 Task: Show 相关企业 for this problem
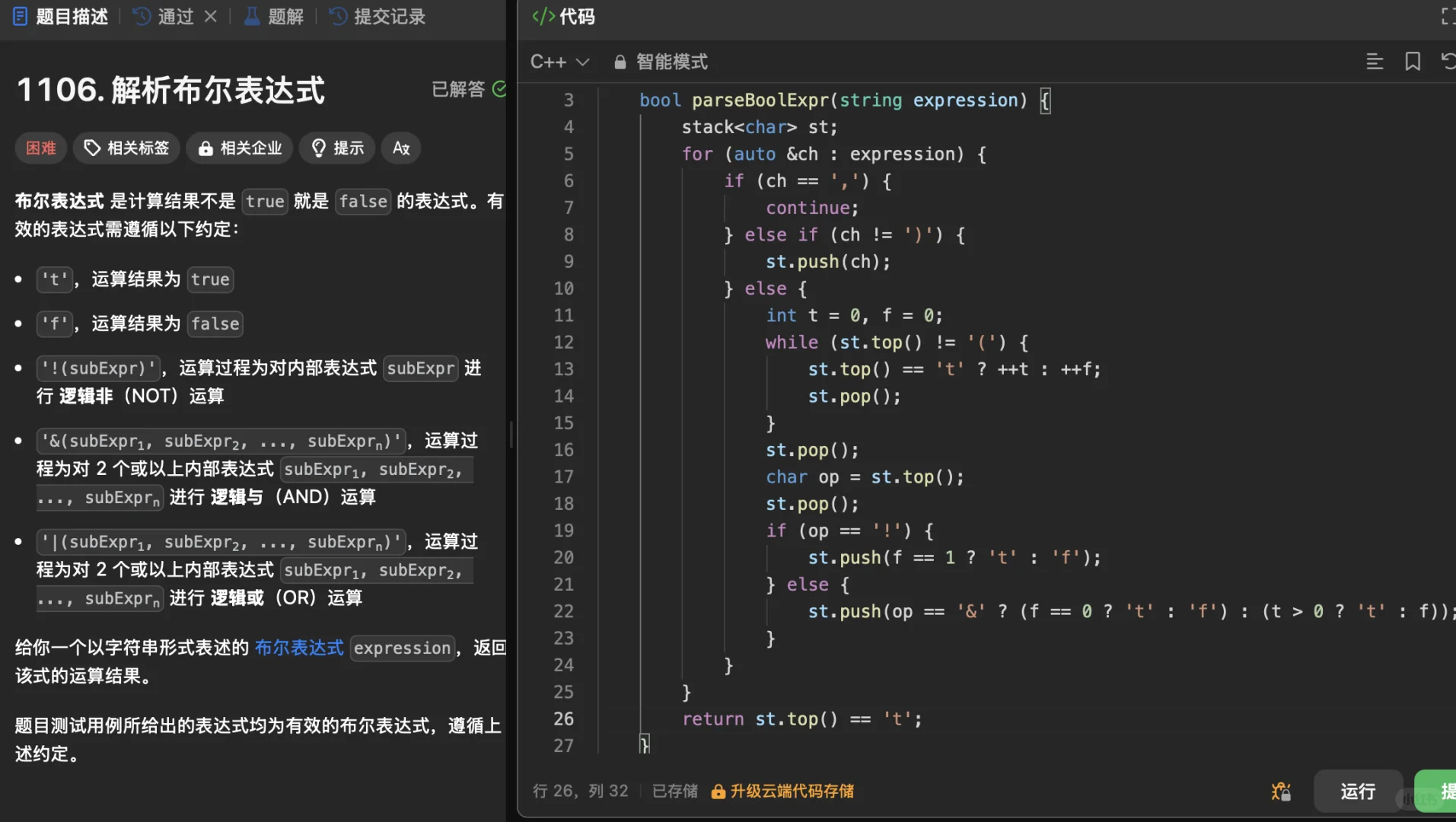tap(239, 148)
